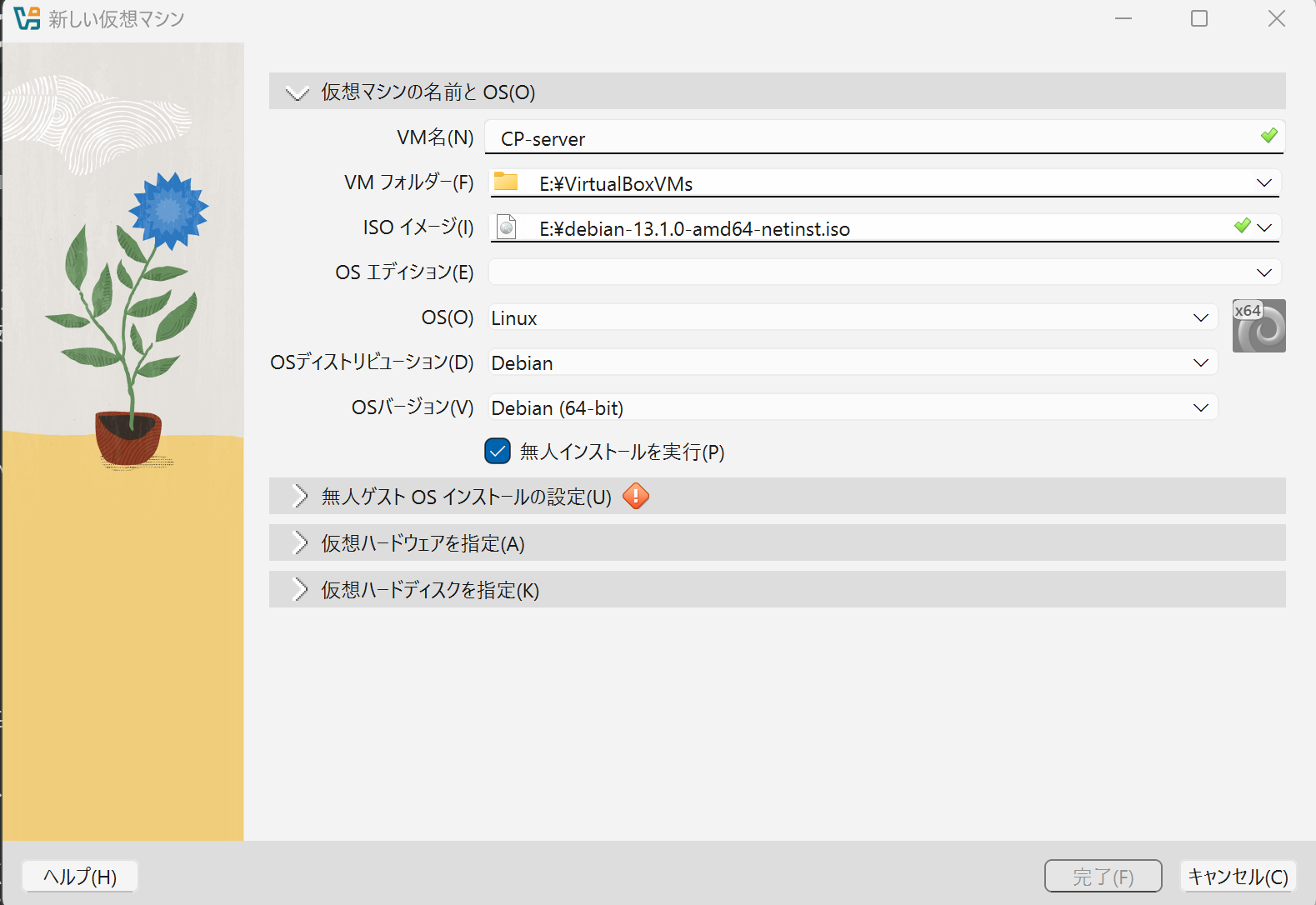Click the OSバージョン(V) label
The height and width of the screenshot is (905, 1316).
click(413, 407)
